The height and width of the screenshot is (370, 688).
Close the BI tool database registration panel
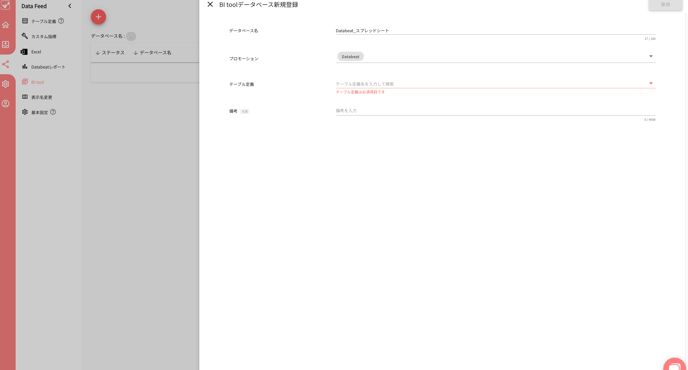210,4
